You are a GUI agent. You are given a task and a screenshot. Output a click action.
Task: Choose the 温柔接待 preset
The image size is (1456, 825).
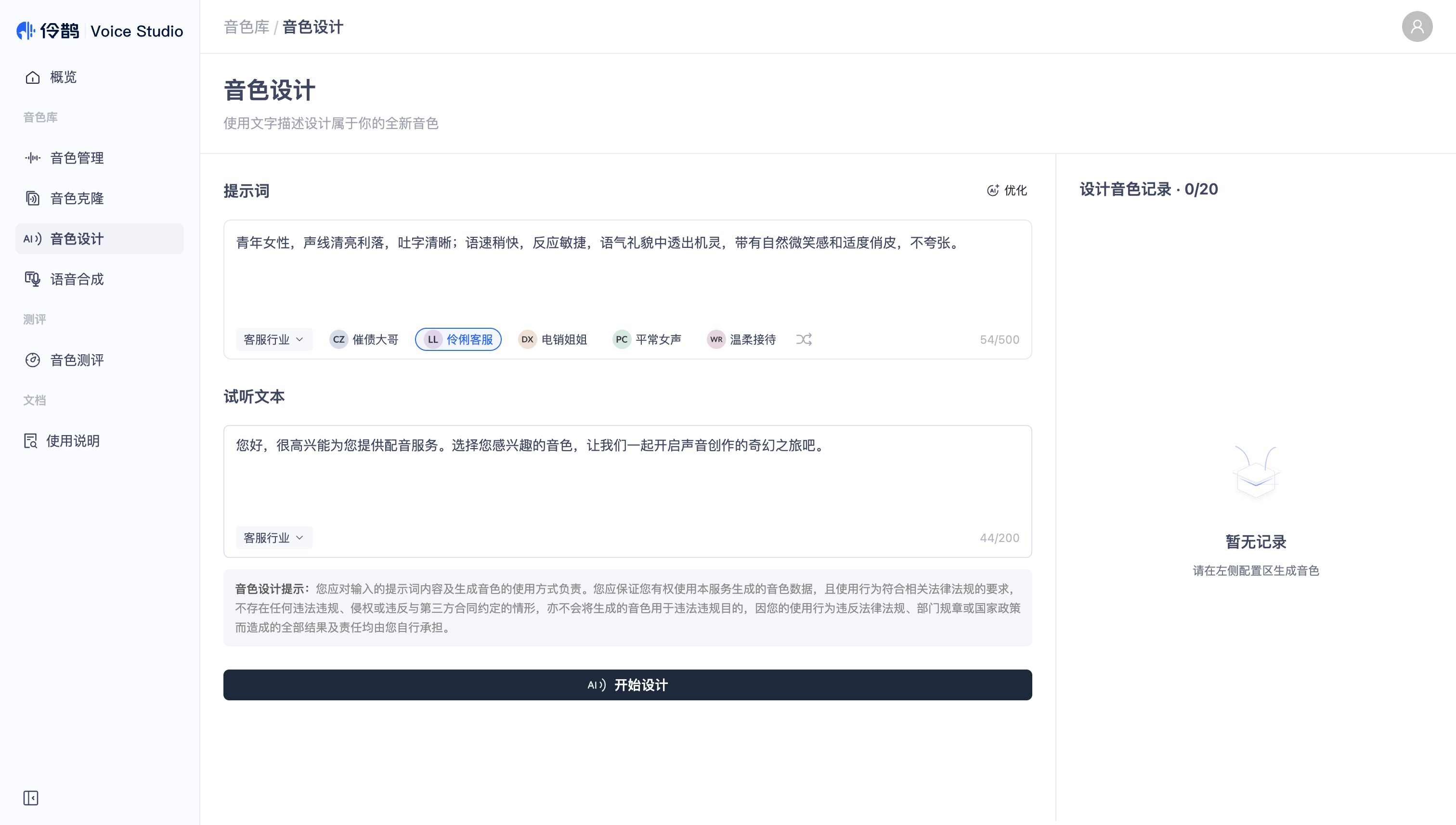pos(741,339)
